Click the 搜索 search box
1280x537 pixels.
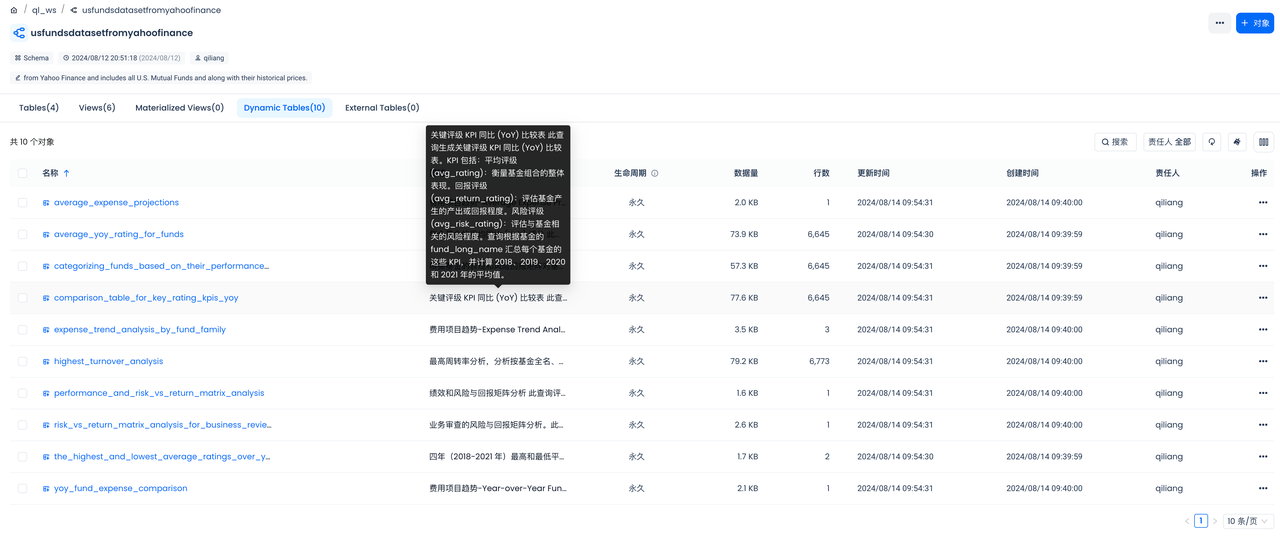1115,142
